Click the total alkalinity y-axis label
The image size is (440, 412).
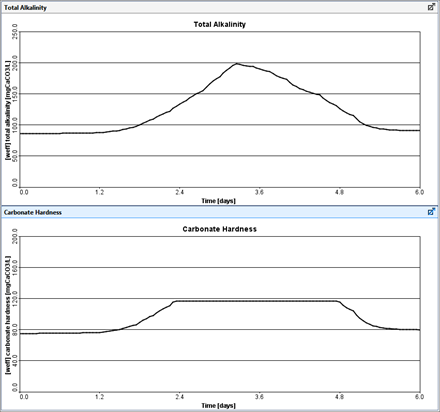coord(8,110)
